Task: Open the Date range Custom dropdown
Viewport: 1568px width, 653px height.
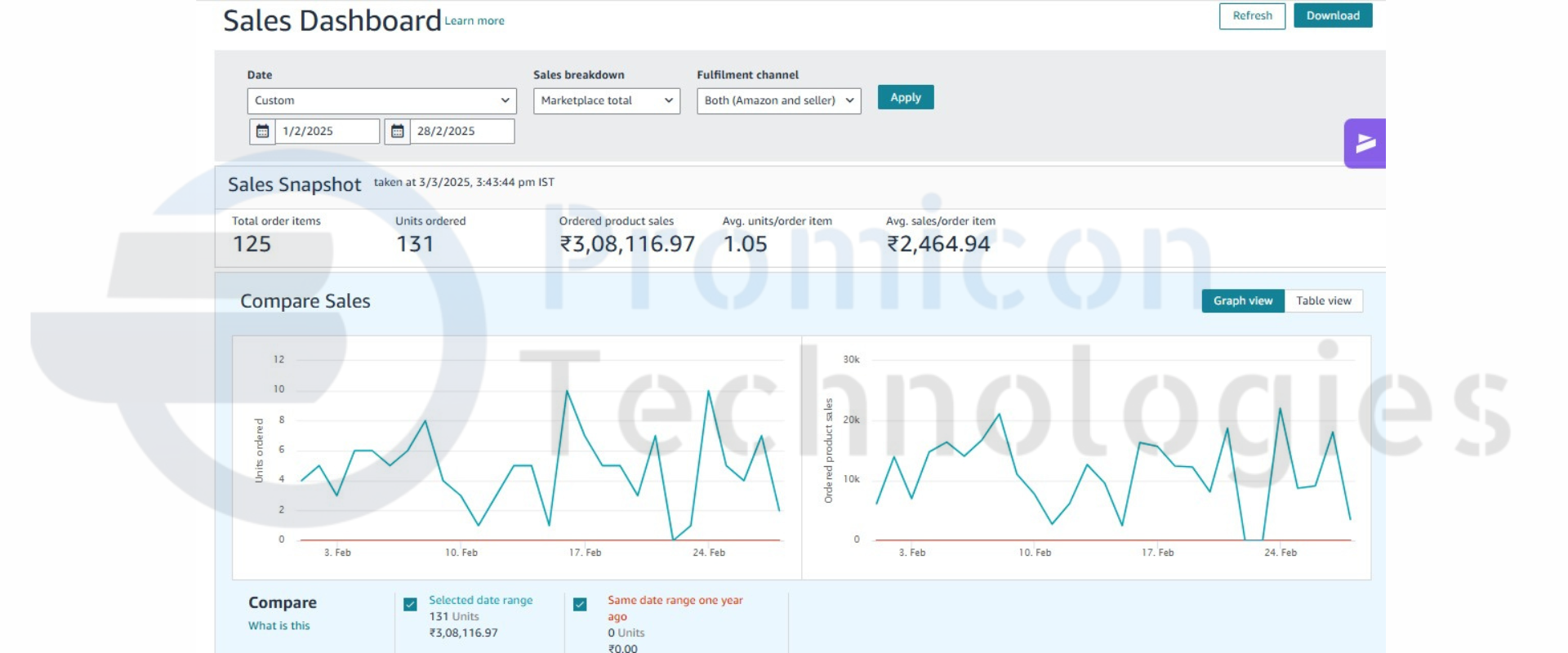Action: 381,100
